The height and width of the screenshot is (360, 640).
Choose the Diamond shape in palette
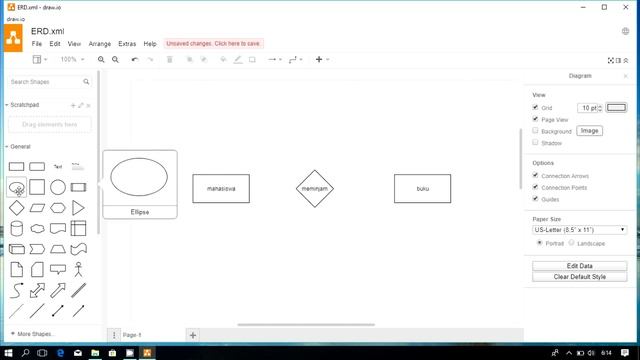coord(16,208)
